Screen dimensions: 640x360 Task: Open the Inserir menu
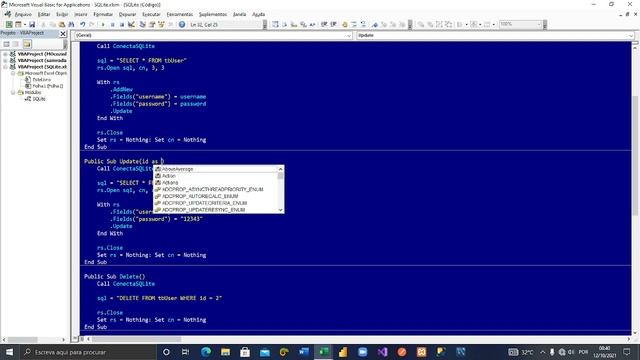coord(80,14)
